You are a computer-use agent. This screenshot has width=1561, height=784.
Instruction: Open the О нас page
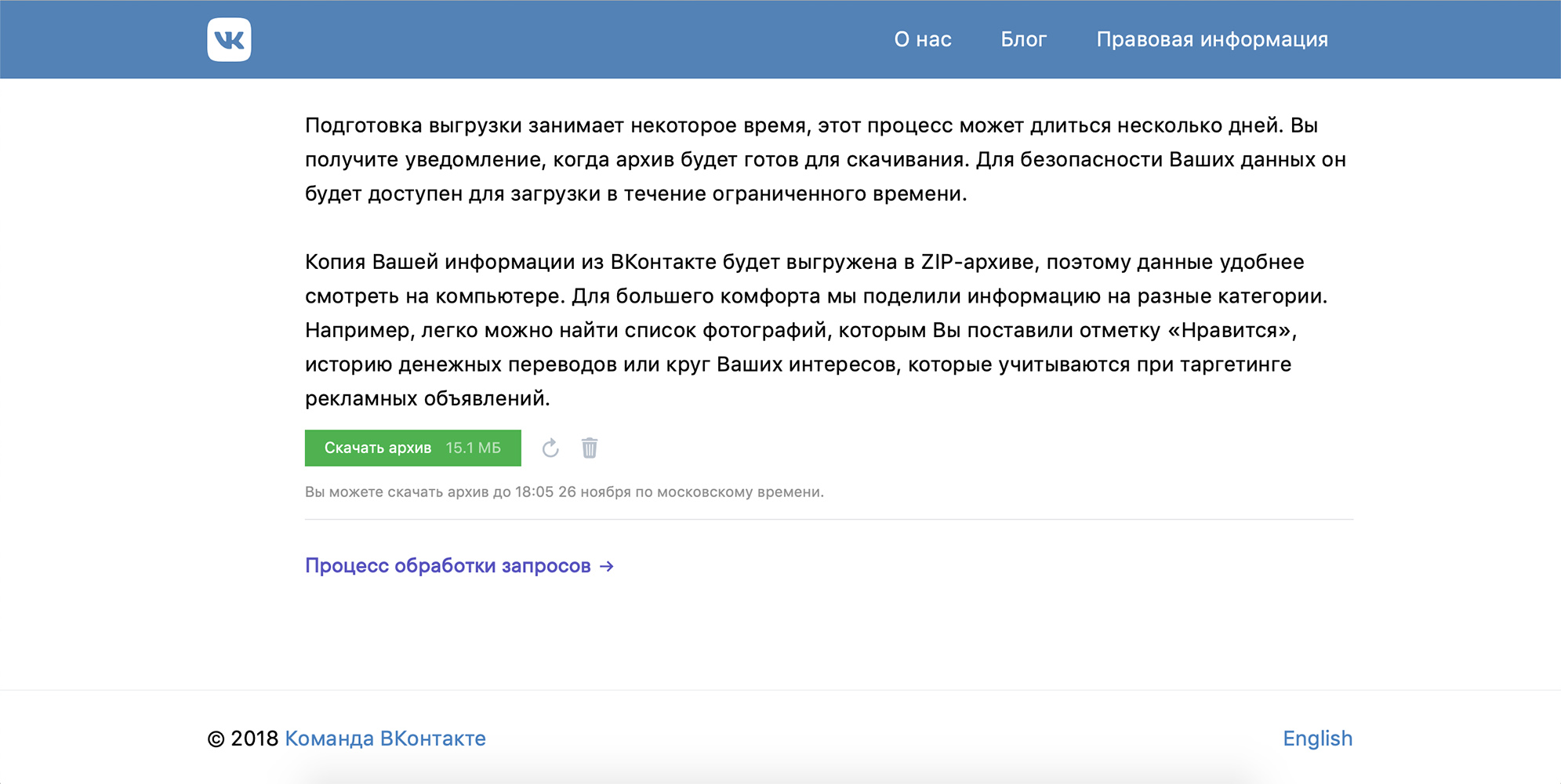pyautogui.click(x=923, y=39)
